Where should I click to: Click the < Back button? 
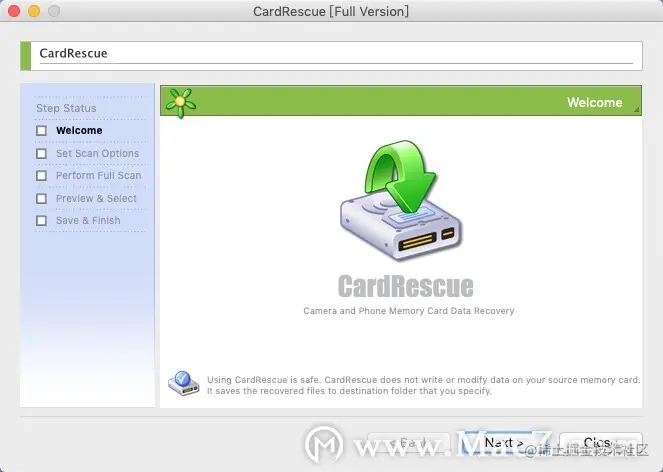[x=409, y=443]
